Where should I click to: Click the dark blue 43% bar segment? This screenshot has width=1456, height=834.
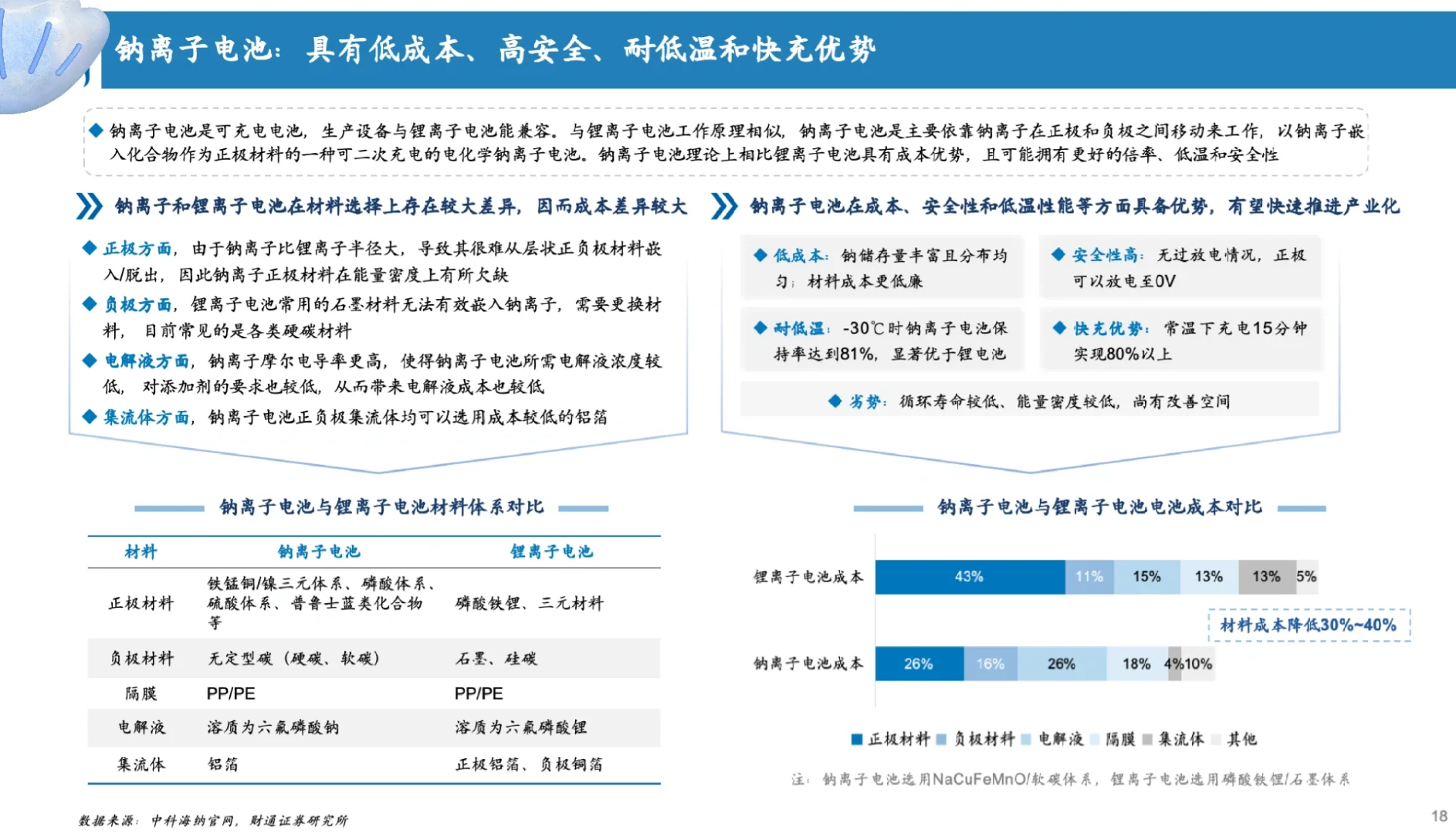coord(969,576)
